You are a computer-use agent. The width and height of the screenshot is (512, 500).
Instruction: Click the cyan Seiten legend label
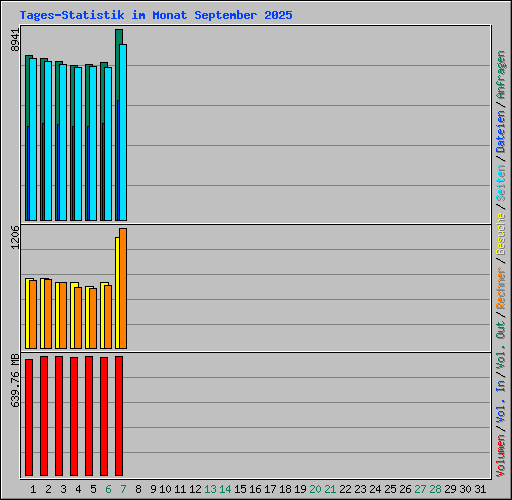point(501,183)
